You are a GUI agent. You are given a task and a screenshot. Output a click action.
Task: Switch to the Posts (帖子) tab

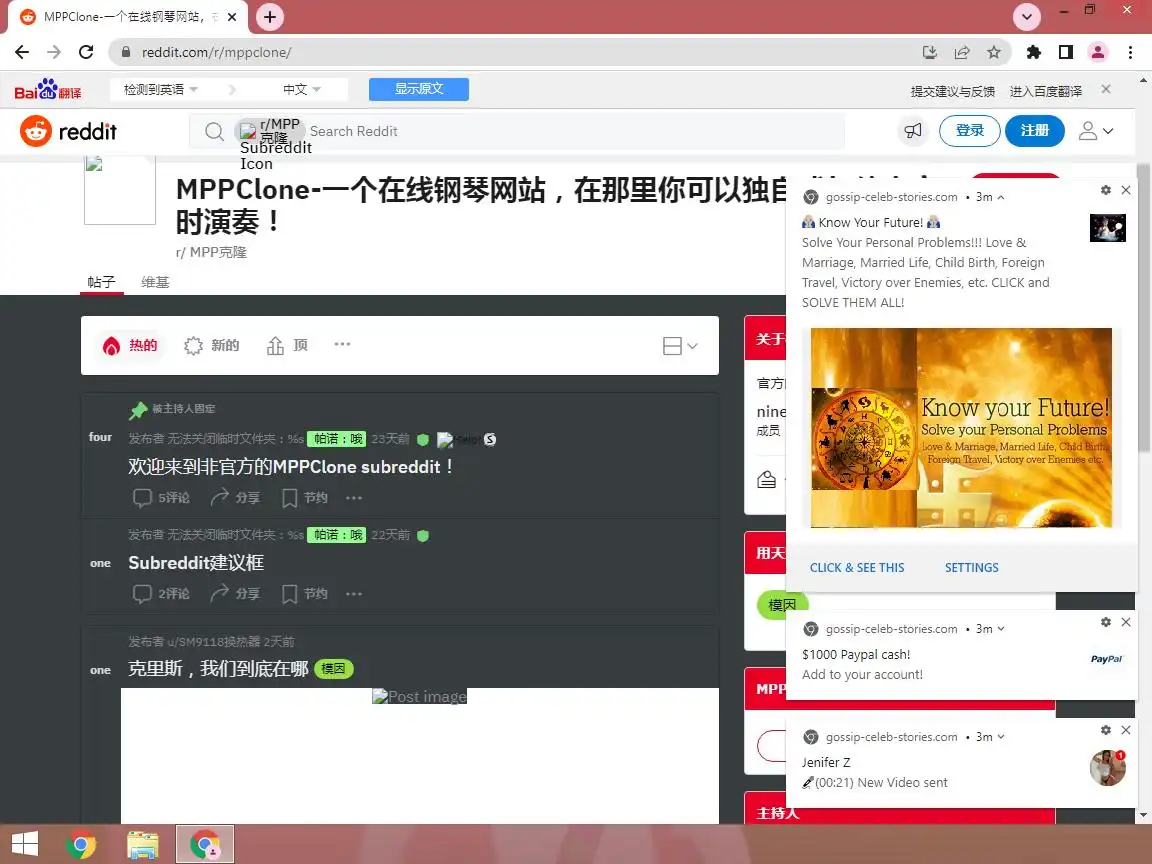click(x=101, y=282)
